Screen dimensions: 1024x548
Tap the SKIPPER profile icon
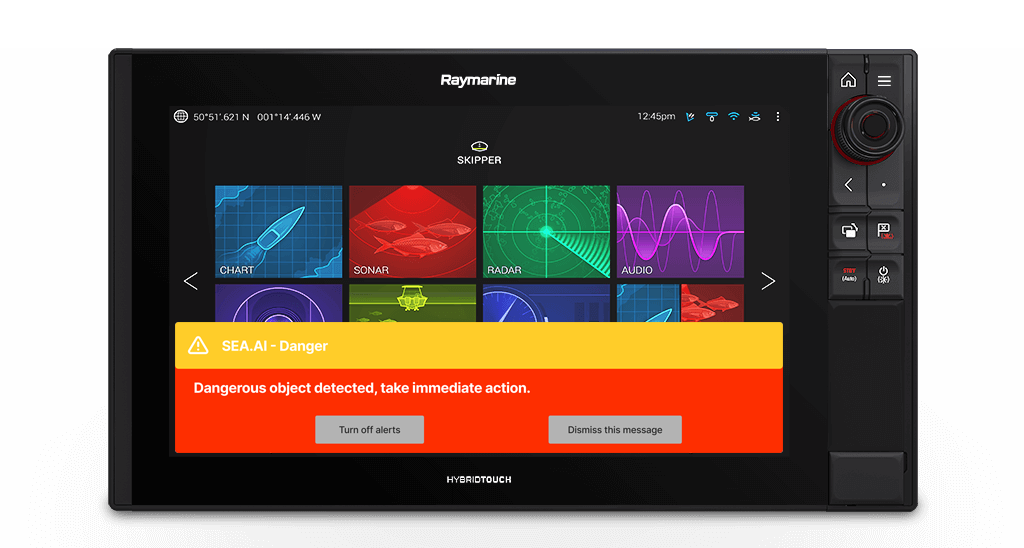point(479,146)
